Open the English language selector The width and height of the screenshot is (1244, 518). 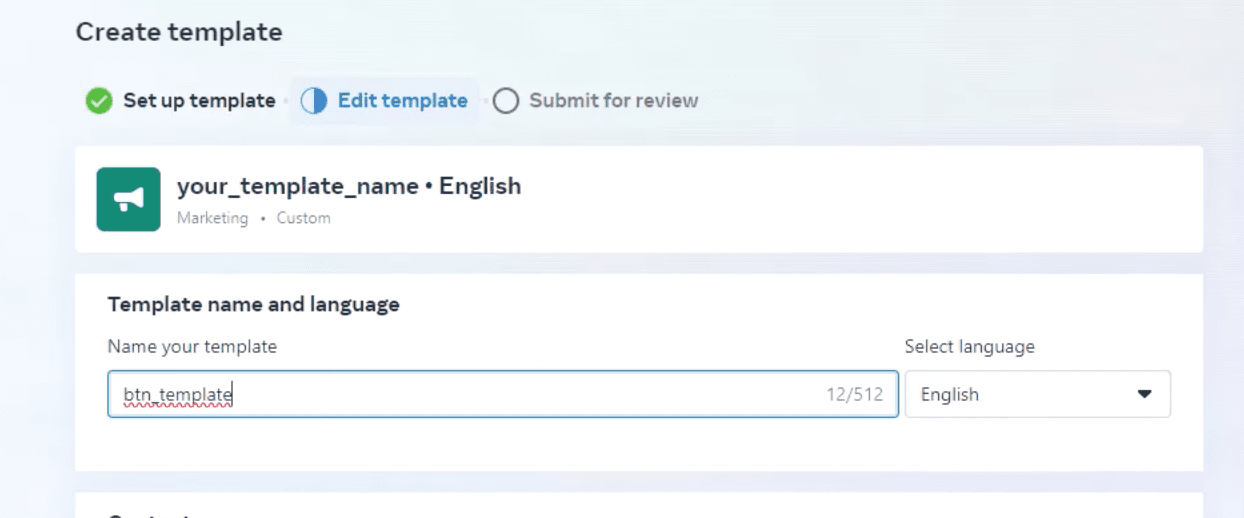click(x=1036, y=394)
